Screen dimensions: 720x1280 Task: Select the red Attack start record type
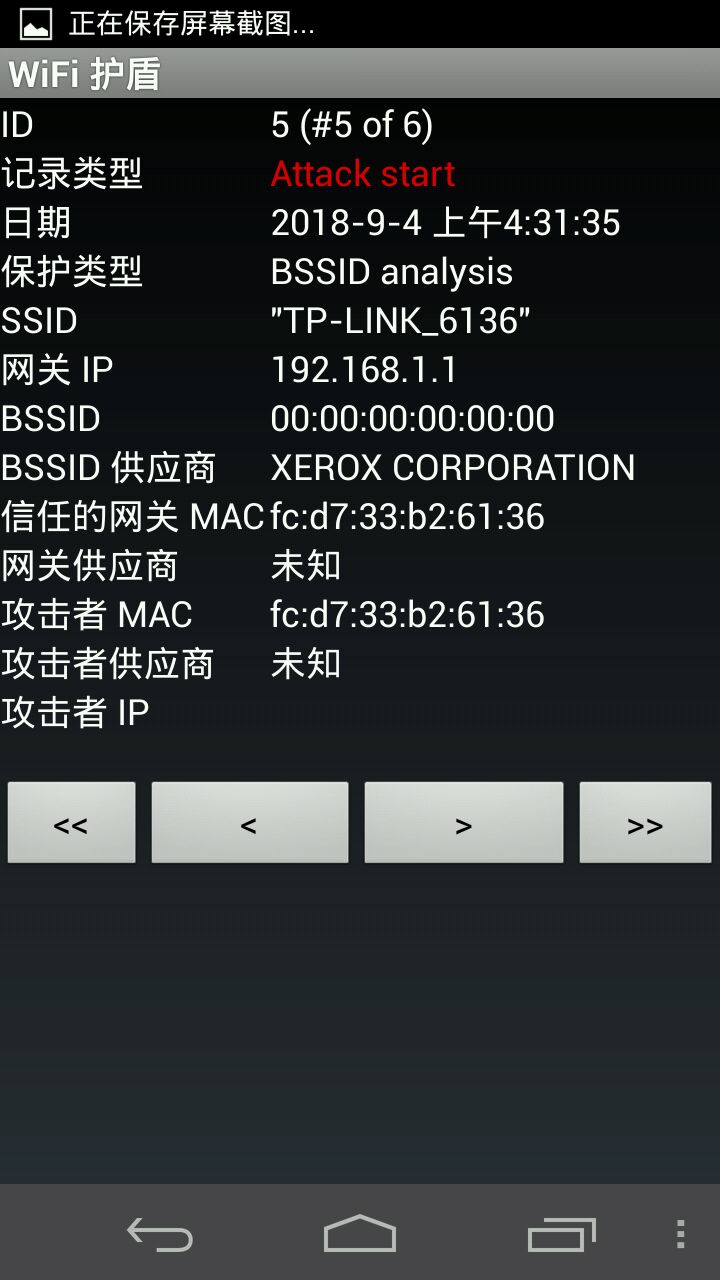(x=363, y=174)
